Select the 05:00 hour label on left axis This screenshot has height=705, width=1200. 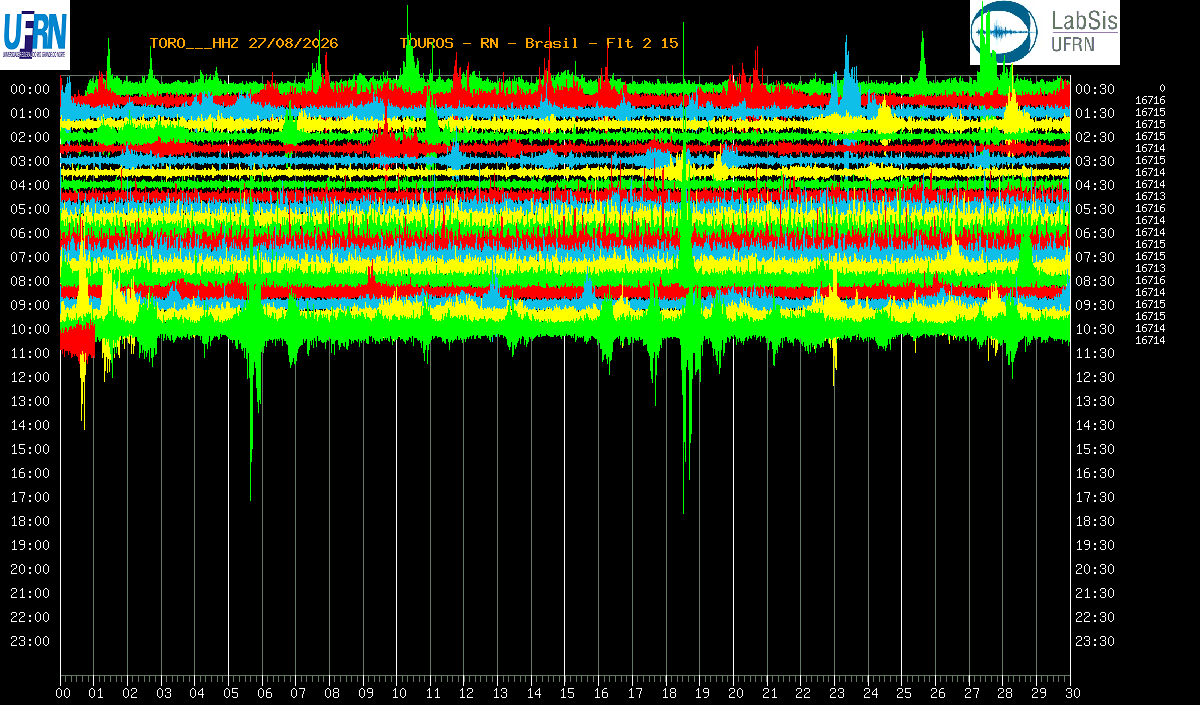pos(30,209)
